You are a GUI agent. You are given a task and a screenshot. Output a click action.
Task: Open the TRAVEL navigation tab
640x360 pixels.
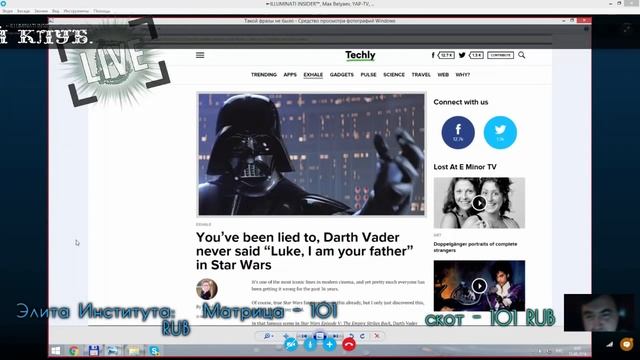pos(421,75)
